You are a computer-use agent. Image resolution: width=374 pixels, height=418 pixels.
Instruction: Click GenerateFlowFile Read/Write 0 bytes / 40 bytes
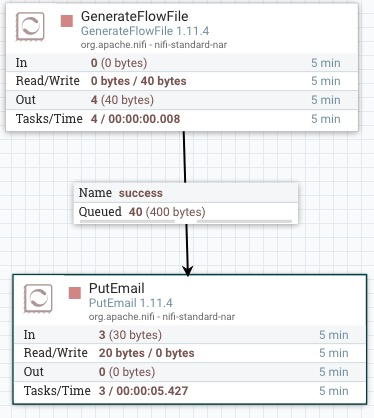(139, 81)
